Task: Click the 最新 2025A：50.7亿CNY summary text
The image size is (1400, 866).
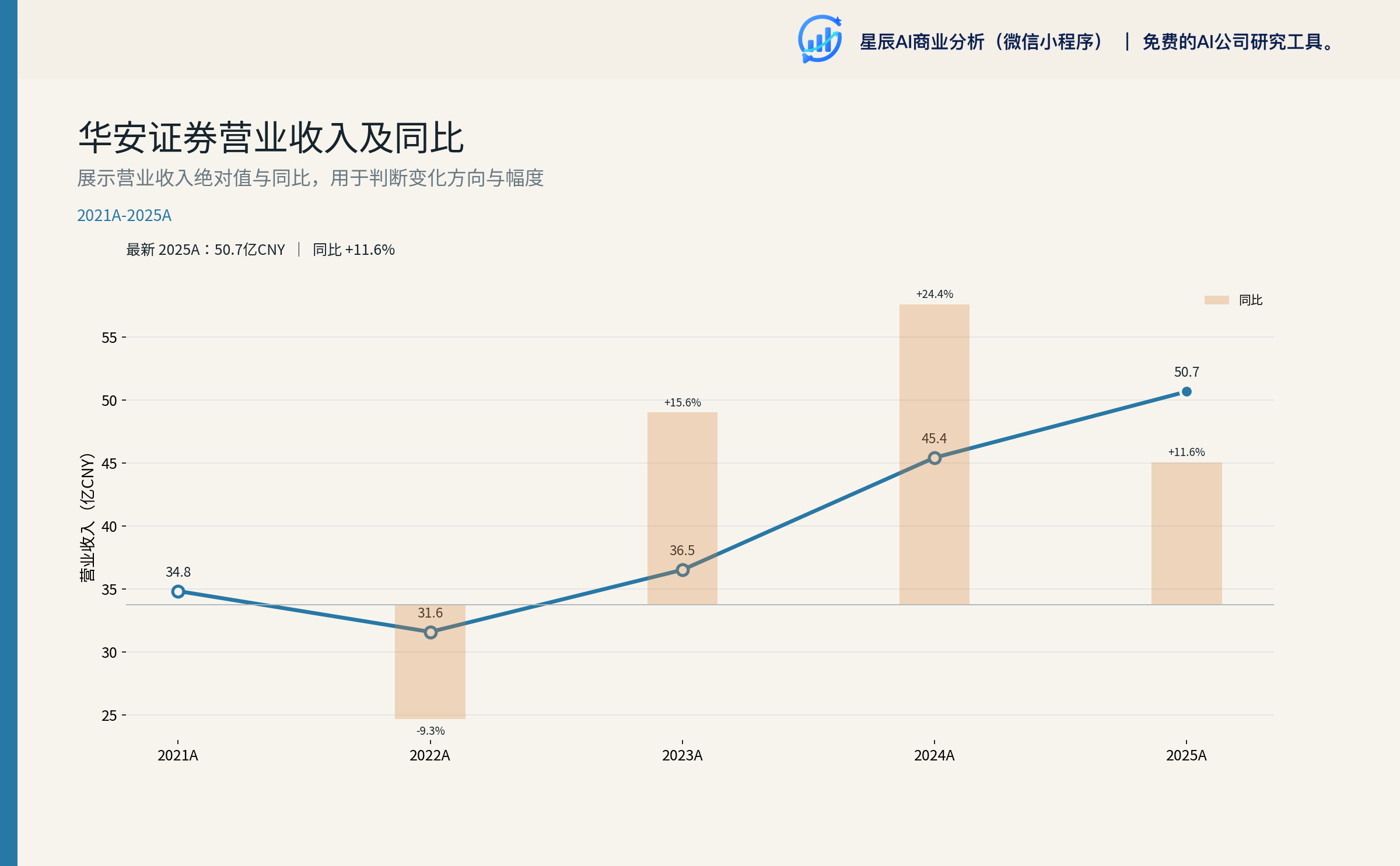Action: pyautogui.click(x=205, y=250)
